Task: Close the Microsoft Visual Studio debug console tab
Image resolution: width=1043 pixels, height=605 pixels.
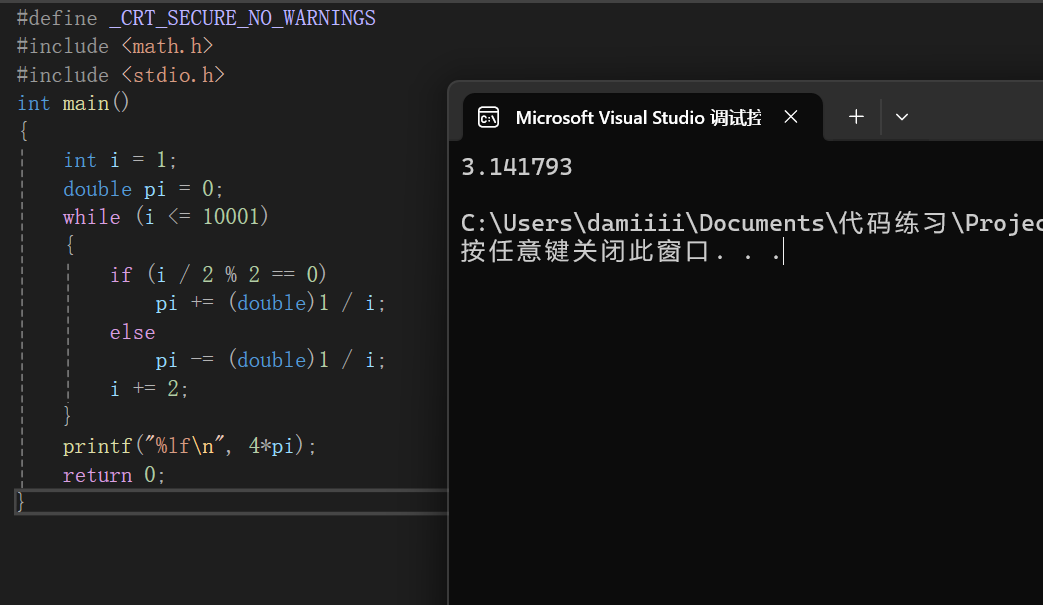Action: pyautogui.click(x=791, y=117)
